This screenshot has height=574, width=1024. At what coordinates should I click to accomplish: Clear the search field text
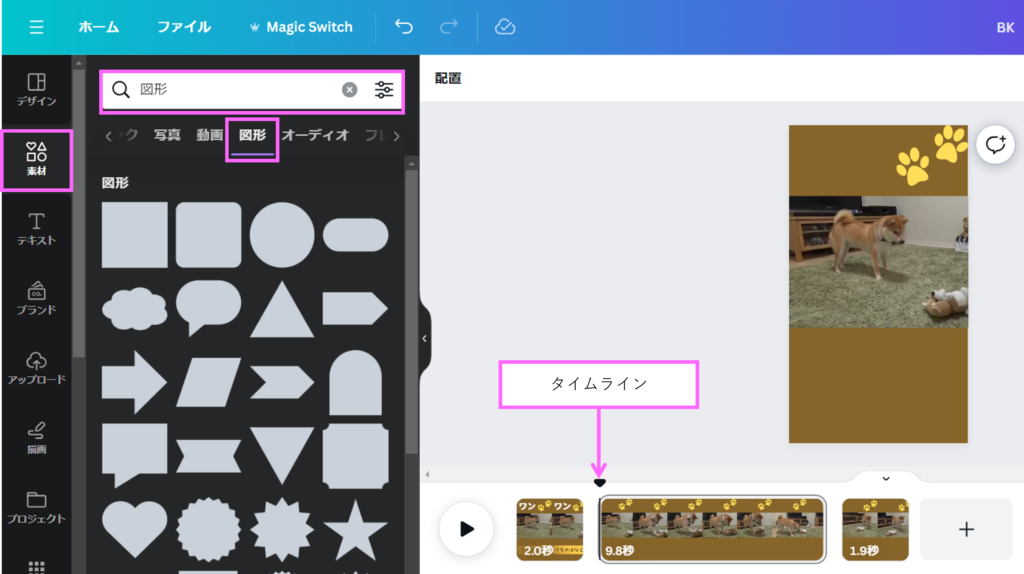pos(349,90)
